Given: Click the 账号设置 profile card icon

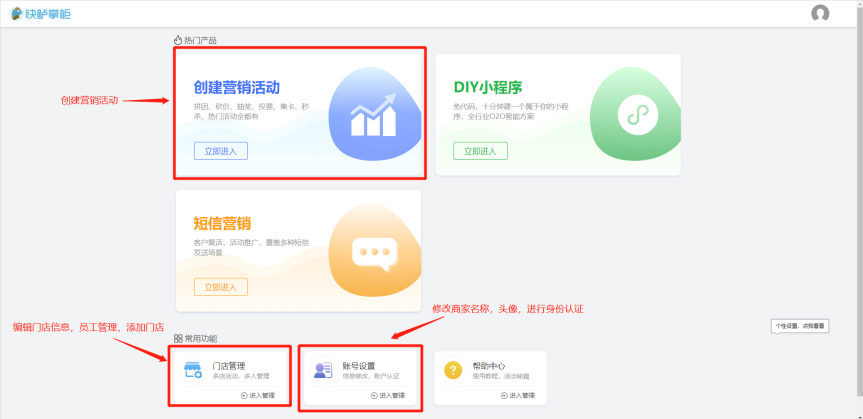Looking at the screenshot, I should [x=323, y=371].
